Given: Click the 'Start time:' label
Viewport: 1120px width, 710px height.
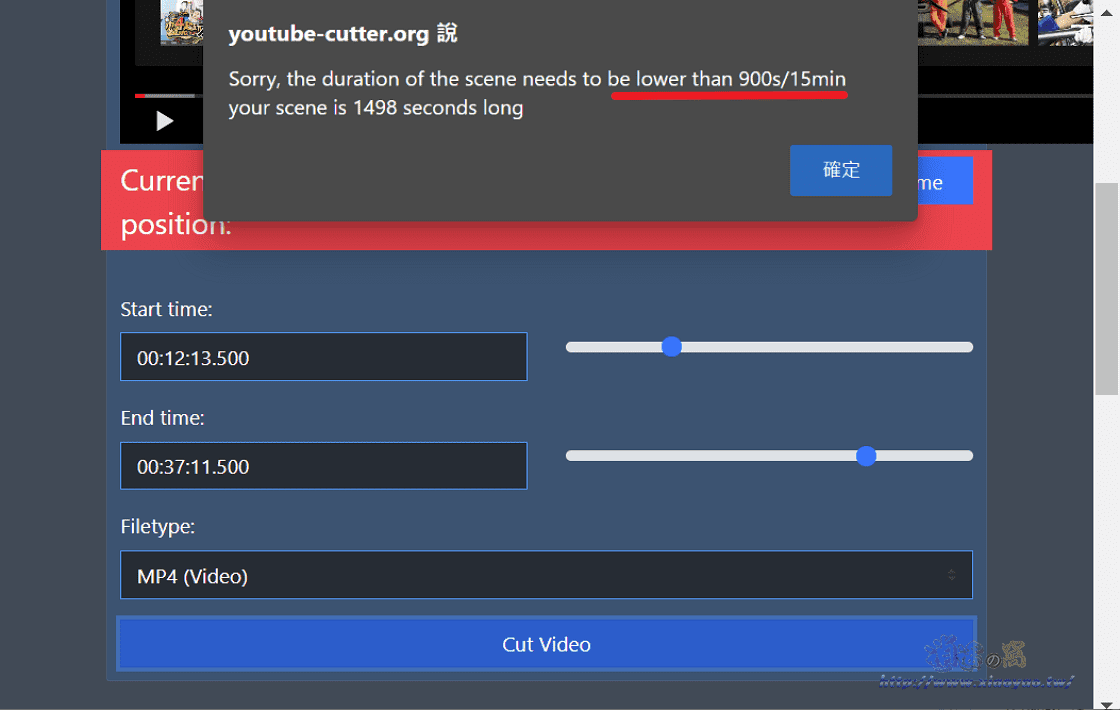Looking at the screenshot, I should point(166,309).
